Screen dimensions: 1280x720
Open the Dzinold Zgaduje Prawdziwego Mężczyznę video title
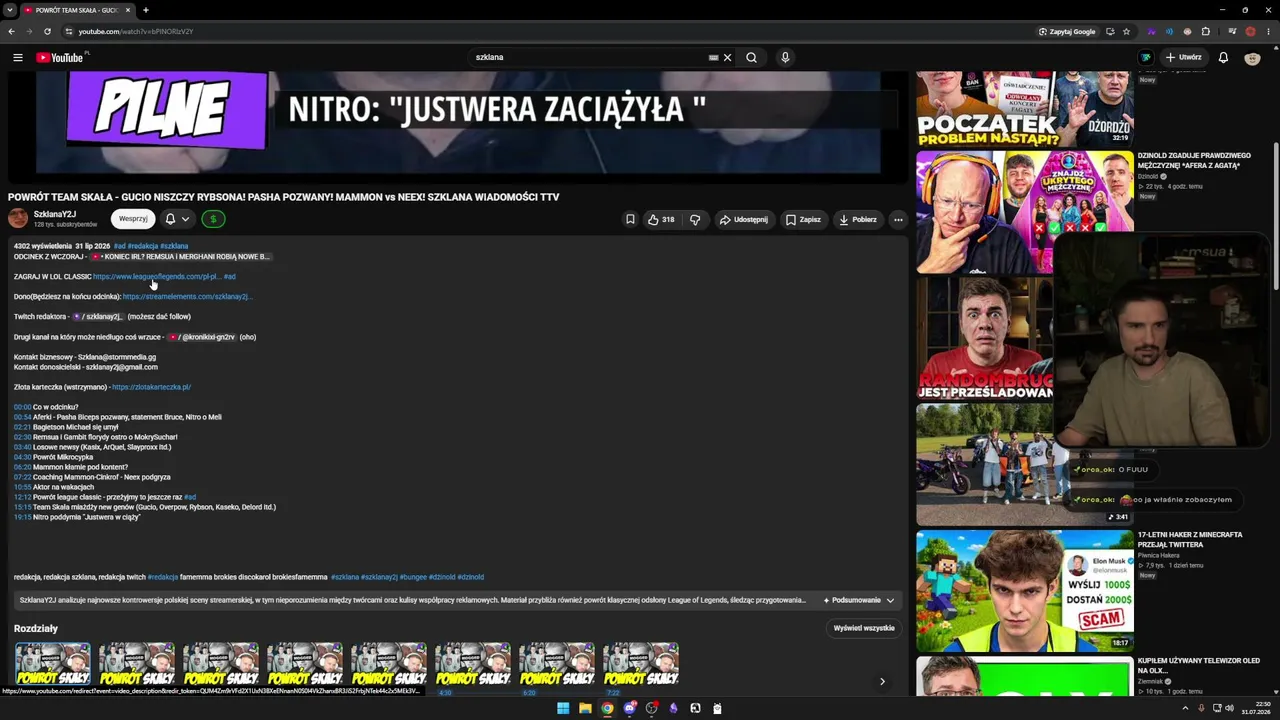pyautogui.click(x=1194, y=160)
